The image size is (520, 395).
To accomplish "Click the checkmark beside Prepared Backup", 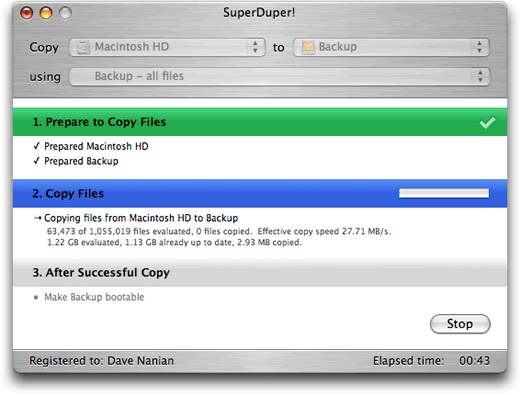I will 37,161.
